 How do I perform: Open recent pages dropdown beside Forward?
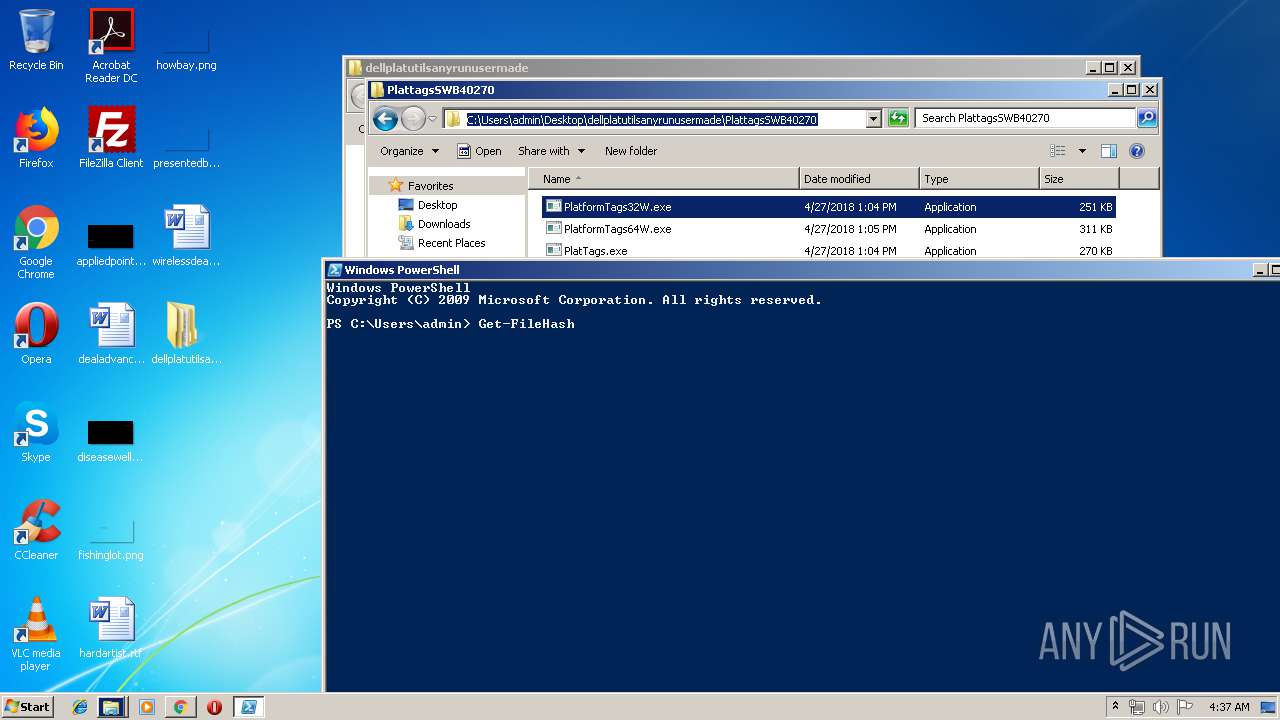(x=432, y=119)
